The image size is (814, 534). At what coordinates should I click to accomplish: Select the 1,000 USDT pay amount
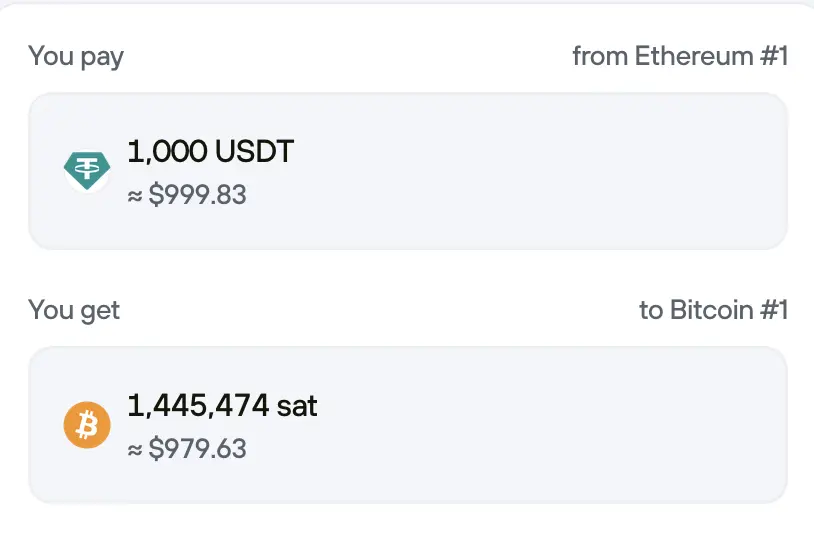point(211,152)
